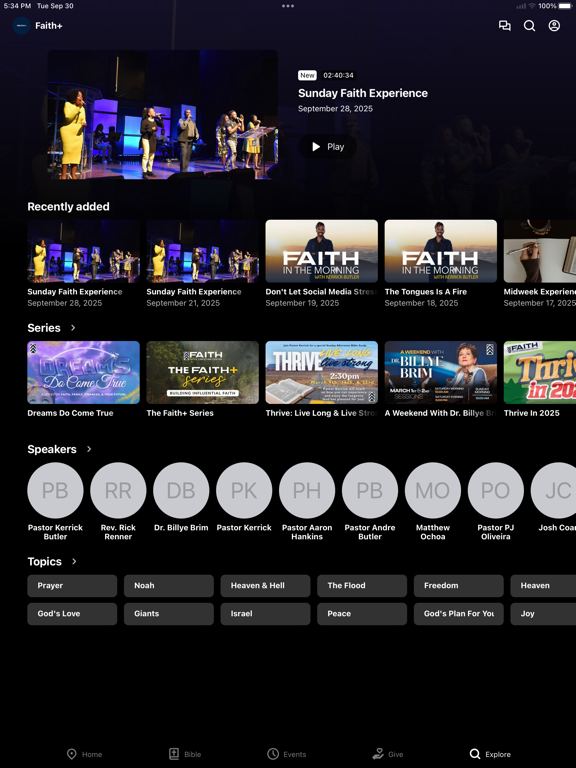The width and height of the screenshot is (576, 768).
Task: Choose the Prayer topic
Action: tap(72, 586)
